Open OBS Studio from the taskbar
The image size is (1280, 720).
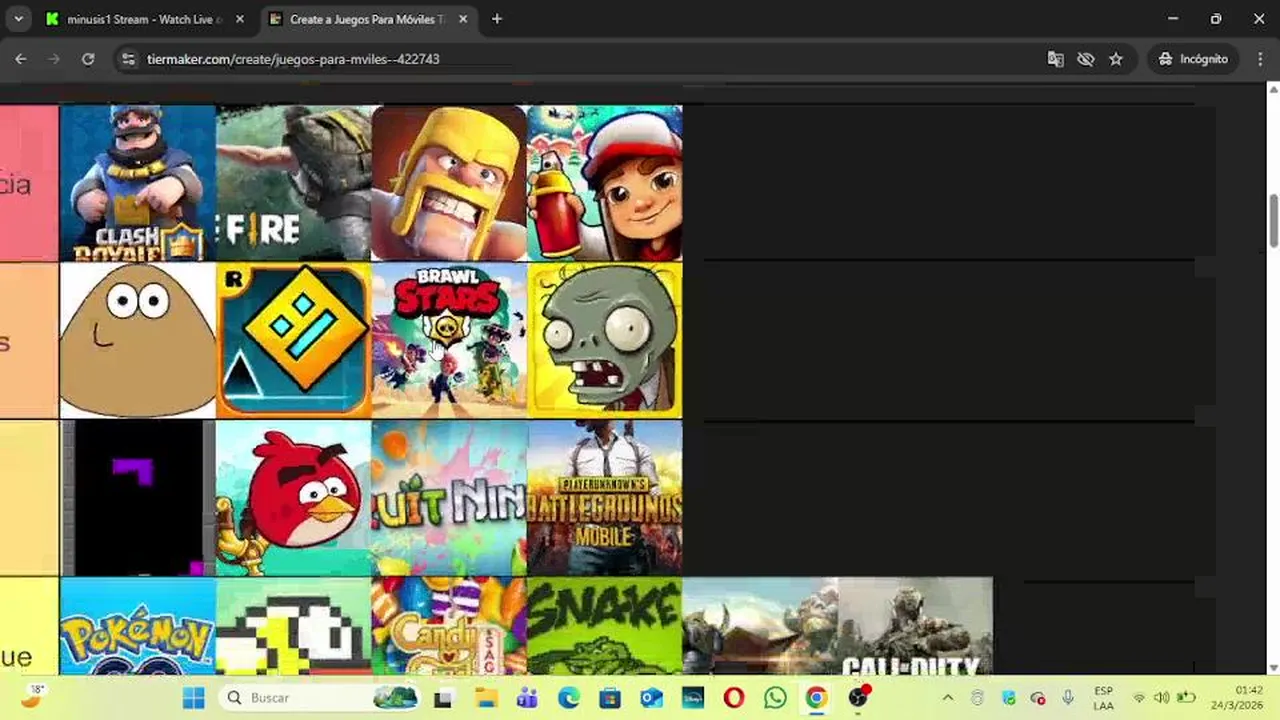point(858,698)
